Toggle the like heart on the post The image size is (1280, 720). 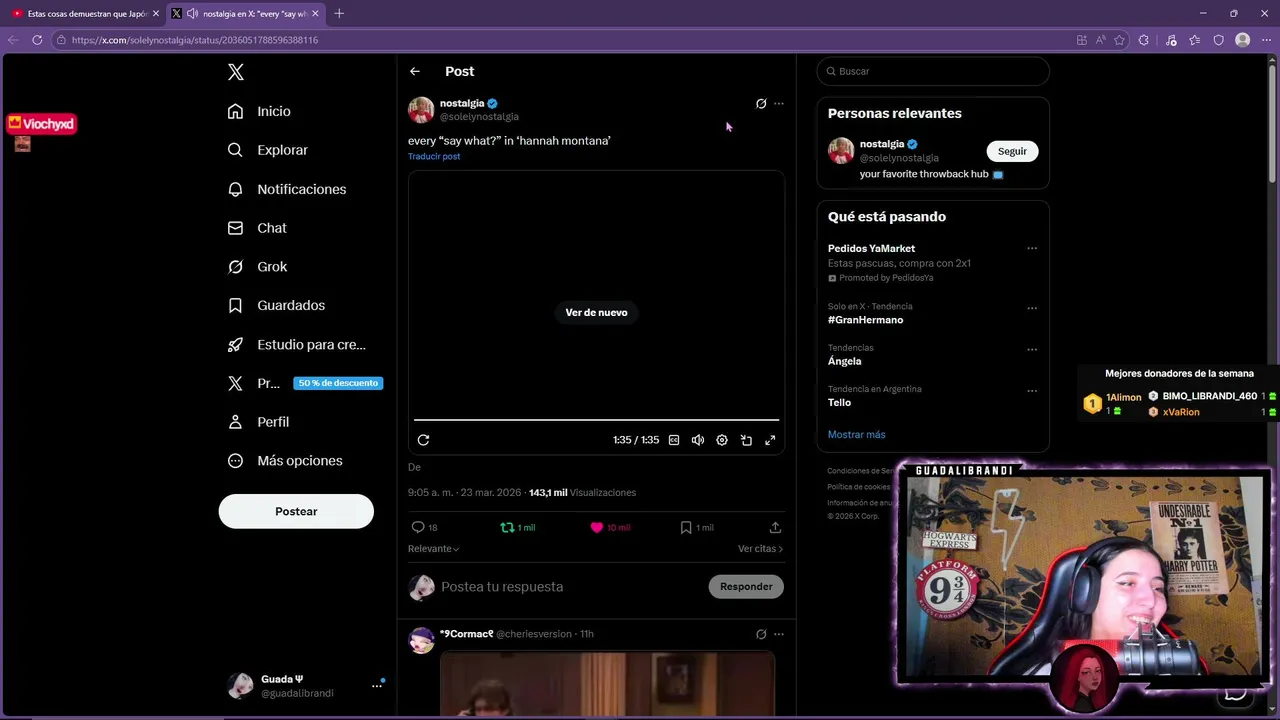597,527
